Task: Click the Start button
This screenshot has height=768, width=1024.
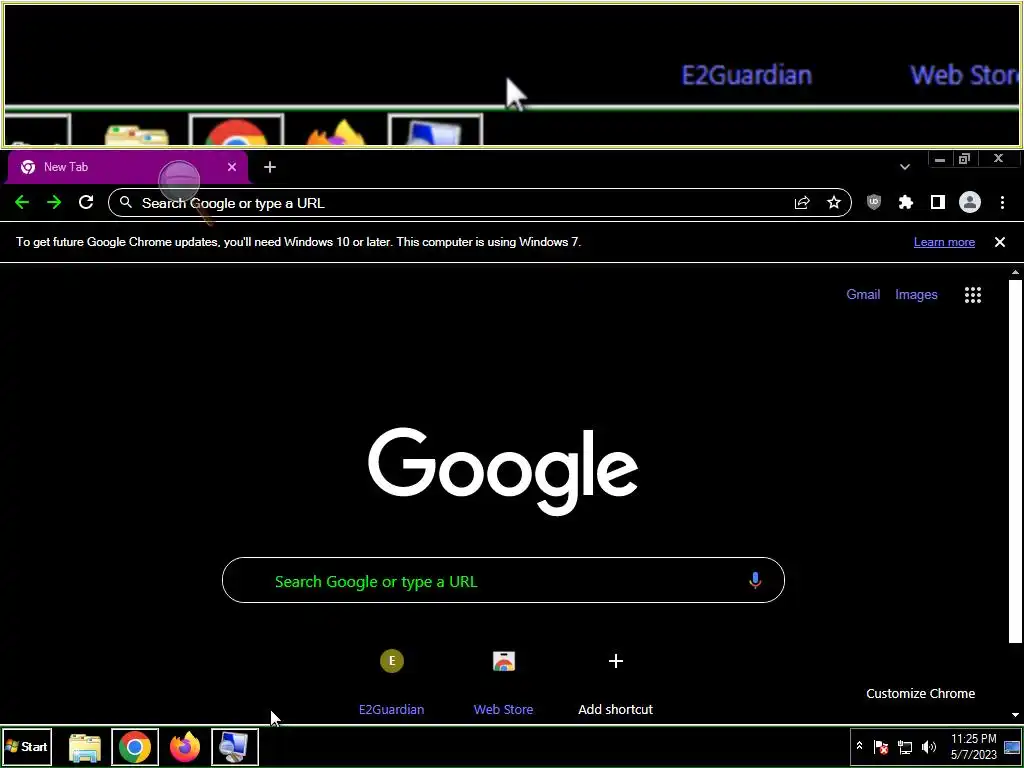Action: (x=27, y=746)
